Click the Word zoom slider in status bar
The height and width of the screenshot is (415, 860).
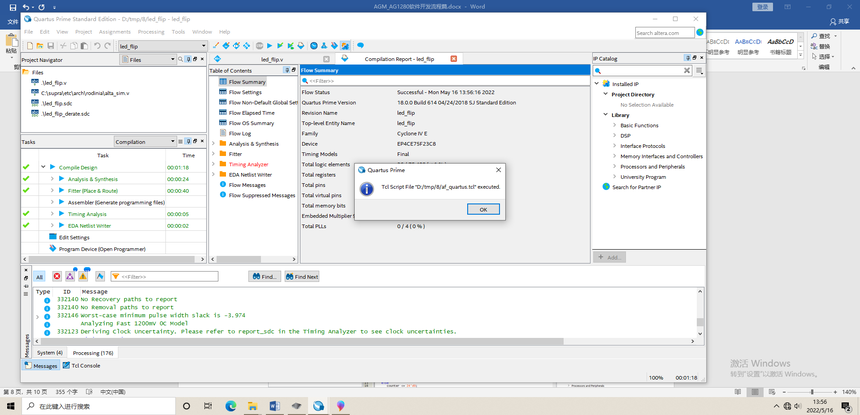[812, 392]
